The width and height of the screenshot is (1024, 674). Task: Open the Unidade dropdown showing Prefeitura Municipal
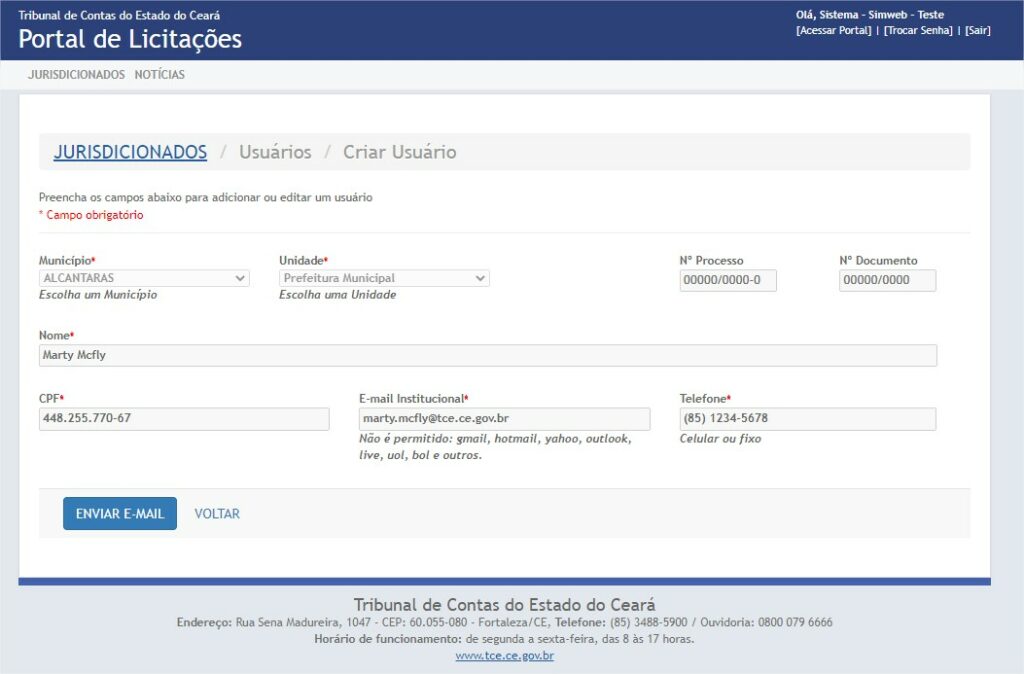(384, 278)
